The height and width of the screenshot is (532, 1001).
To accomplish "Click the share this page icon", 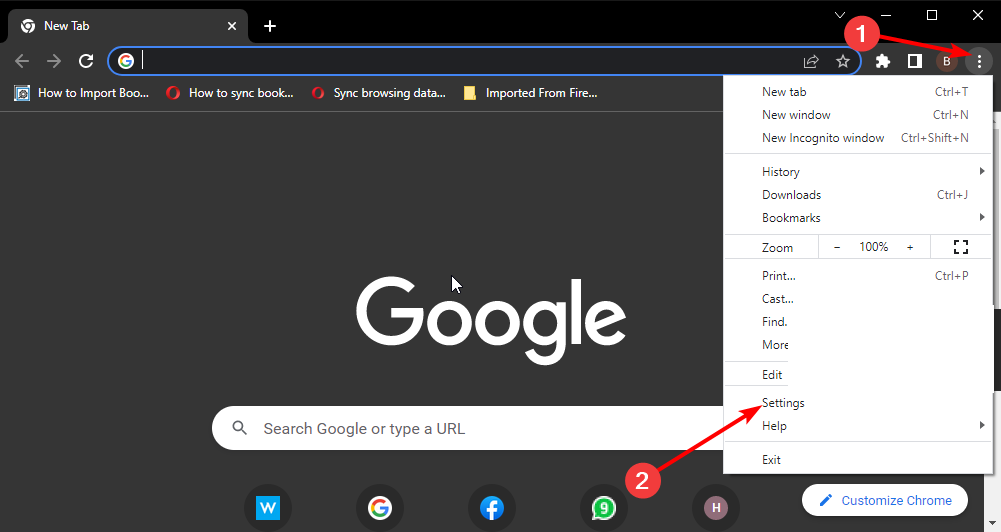I will (x=811, y=61).
